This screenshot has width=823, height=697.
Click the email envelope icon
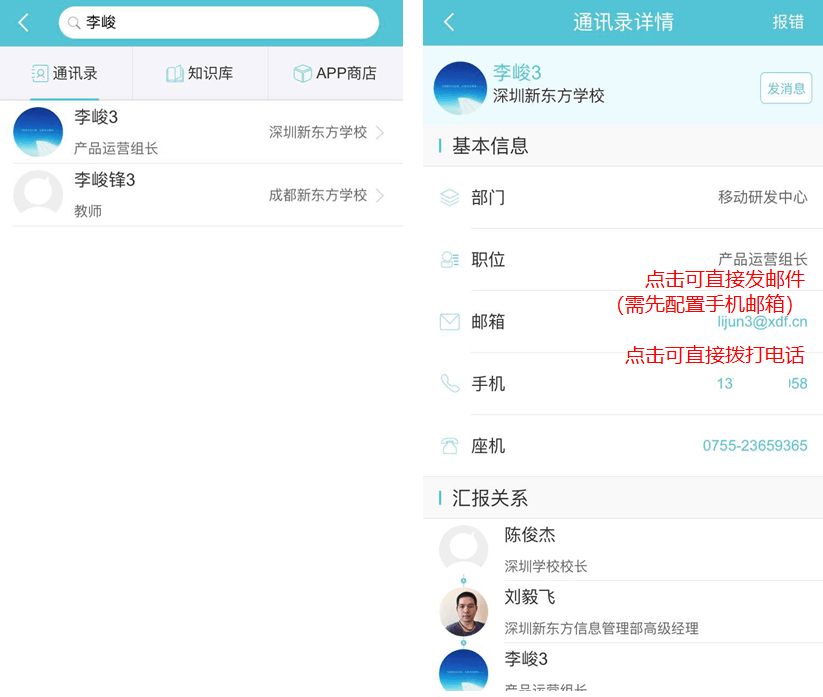[x=449, y=322]
